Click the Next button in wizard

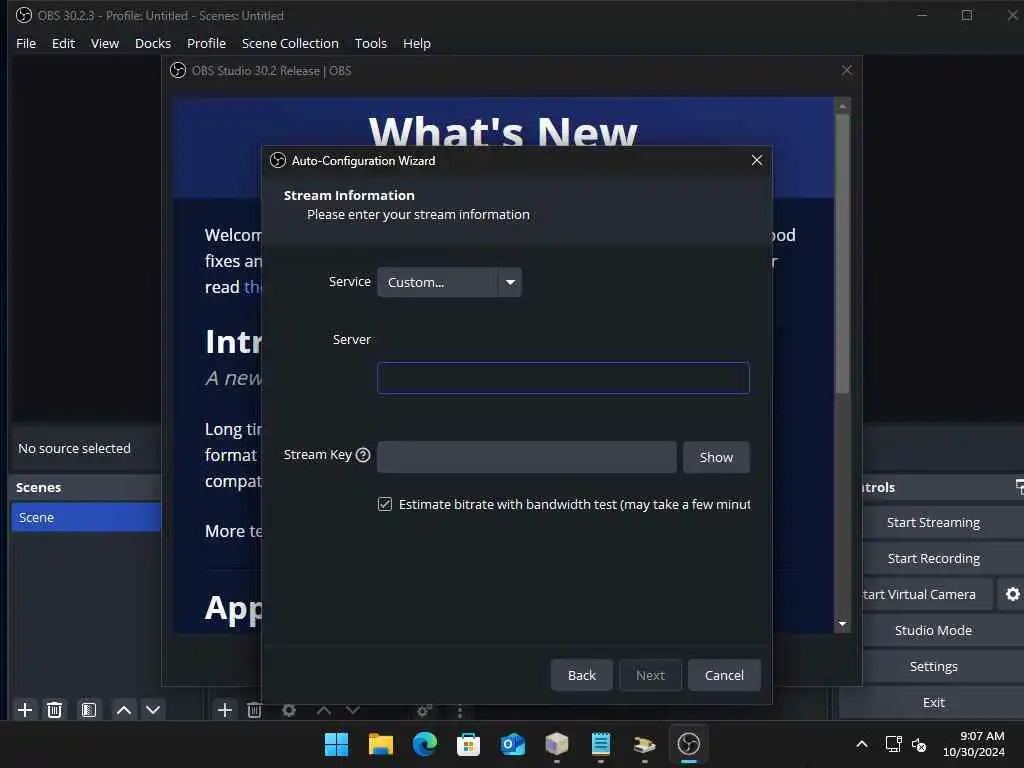click(x=650, y=675)
